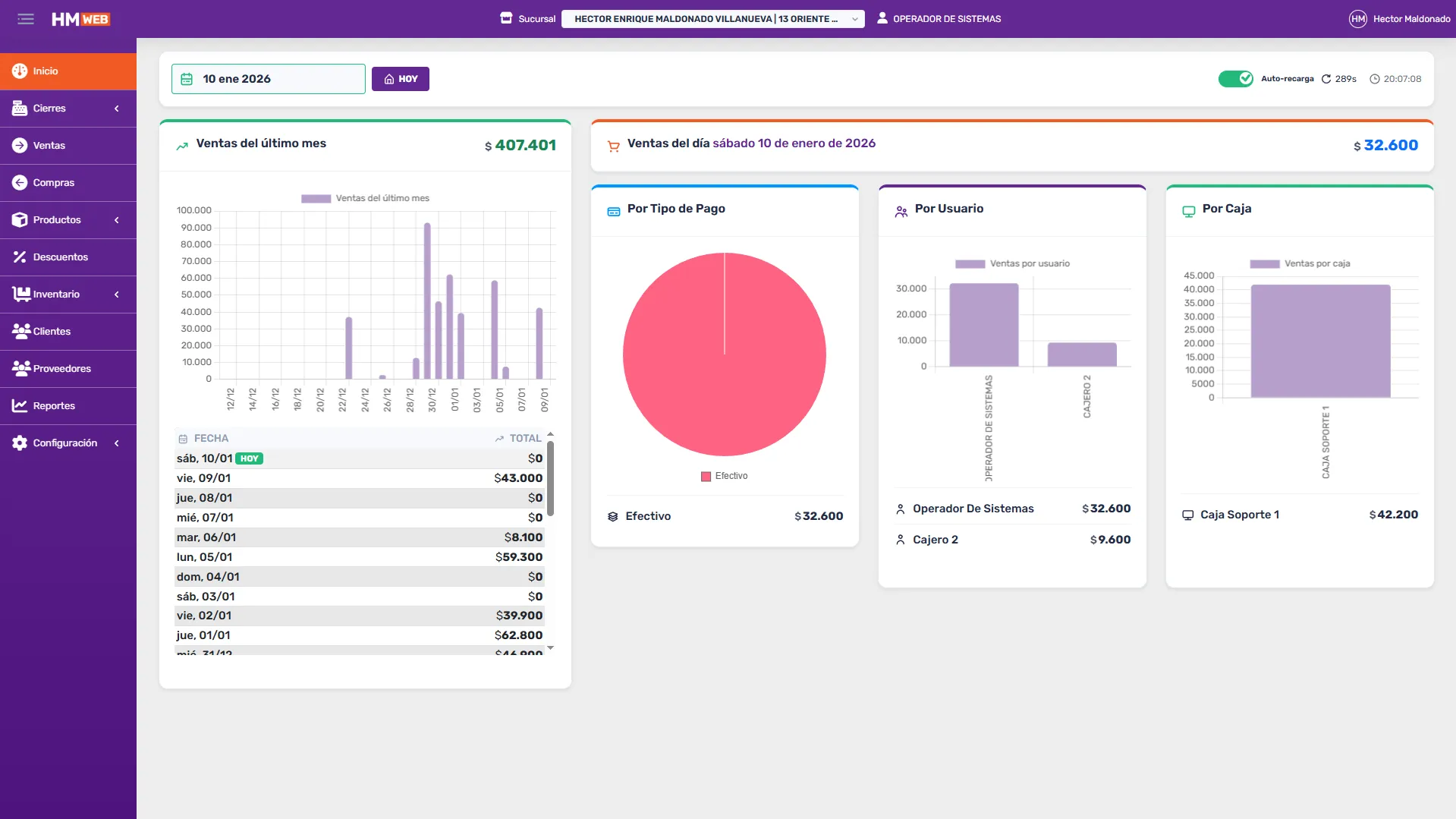The width and height of the screenshot is (1456, 819).
Task: Select the lun, 05/01 row
Action: pyautogui.click(x=360, y=557)
